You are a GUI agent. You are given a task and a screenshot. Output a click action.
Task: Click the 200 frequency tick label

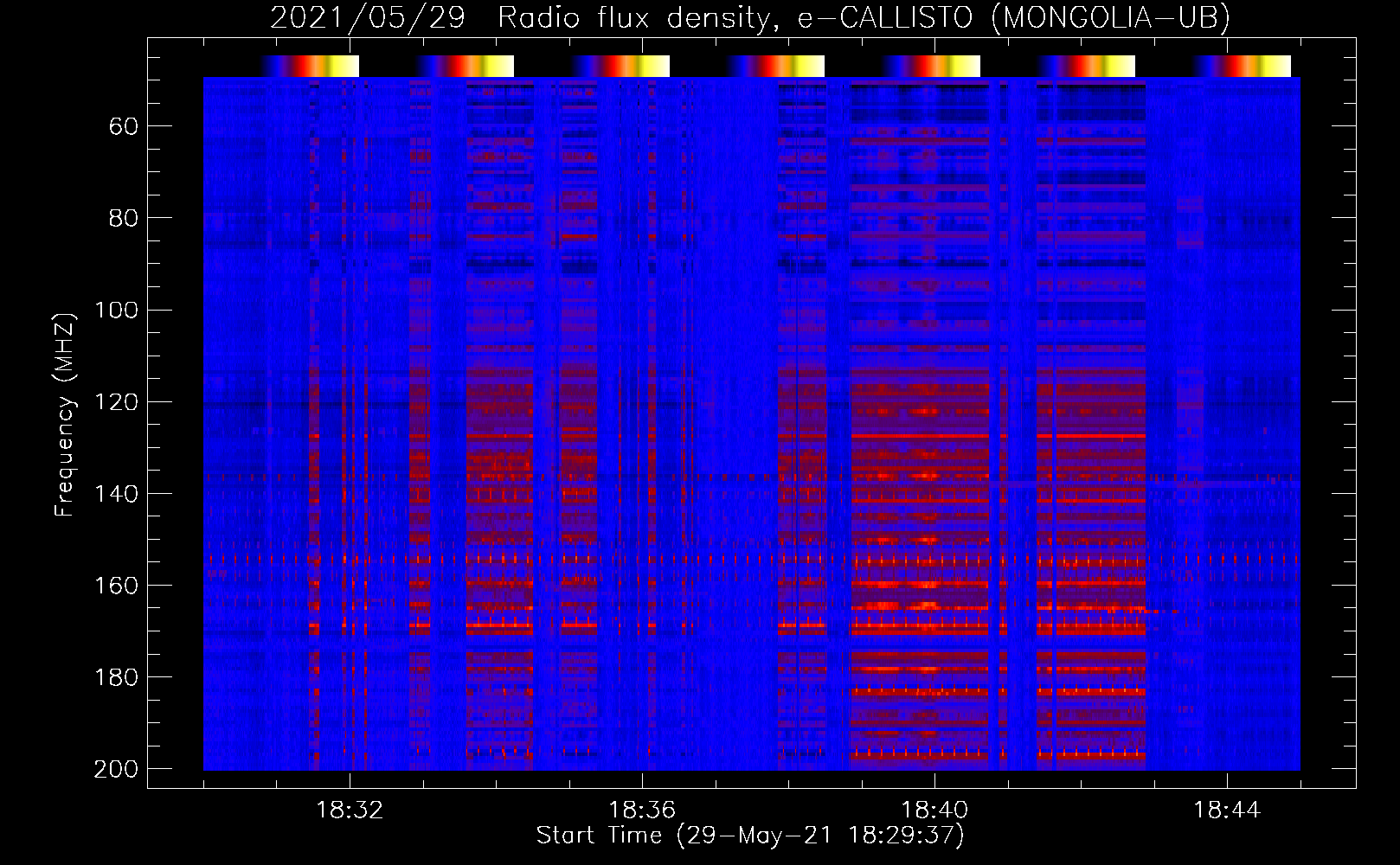[x=117, y=768]
